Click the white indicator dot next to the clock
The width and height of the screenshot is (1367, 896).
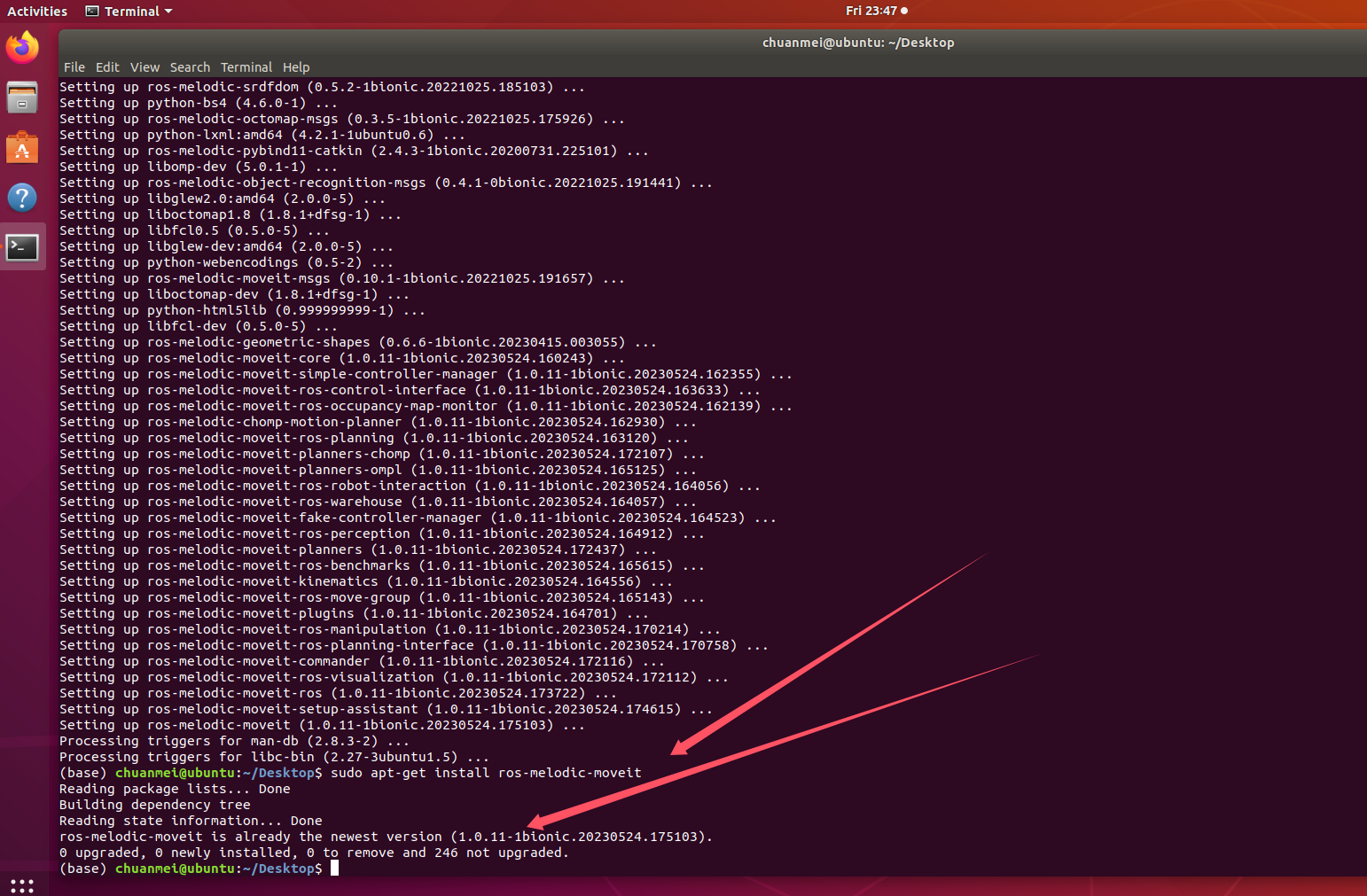[906, 11]
